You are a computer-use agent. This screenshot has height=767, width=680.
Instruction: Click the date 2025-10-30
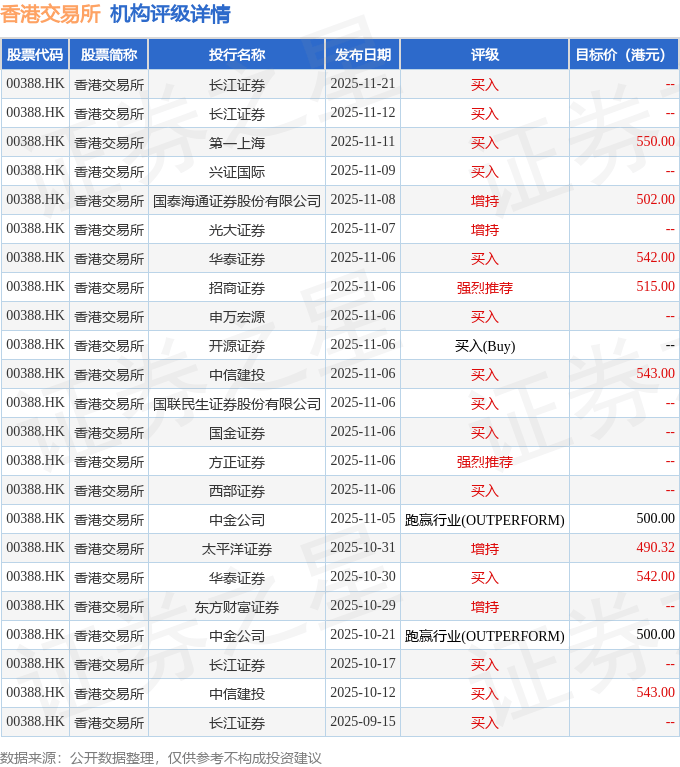pyautogui.click(x=363, y=576)
